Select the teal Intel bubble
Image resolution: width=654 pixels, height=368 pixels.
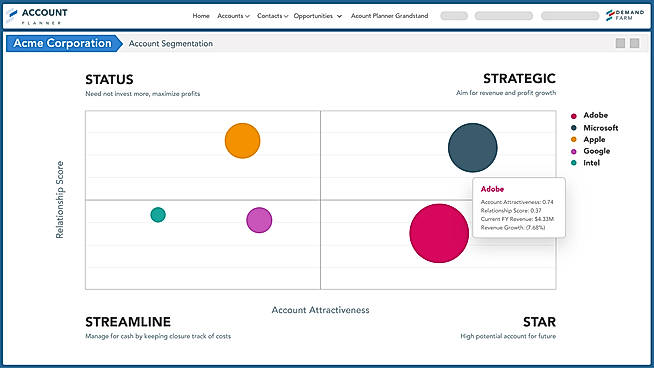[158, 215]
